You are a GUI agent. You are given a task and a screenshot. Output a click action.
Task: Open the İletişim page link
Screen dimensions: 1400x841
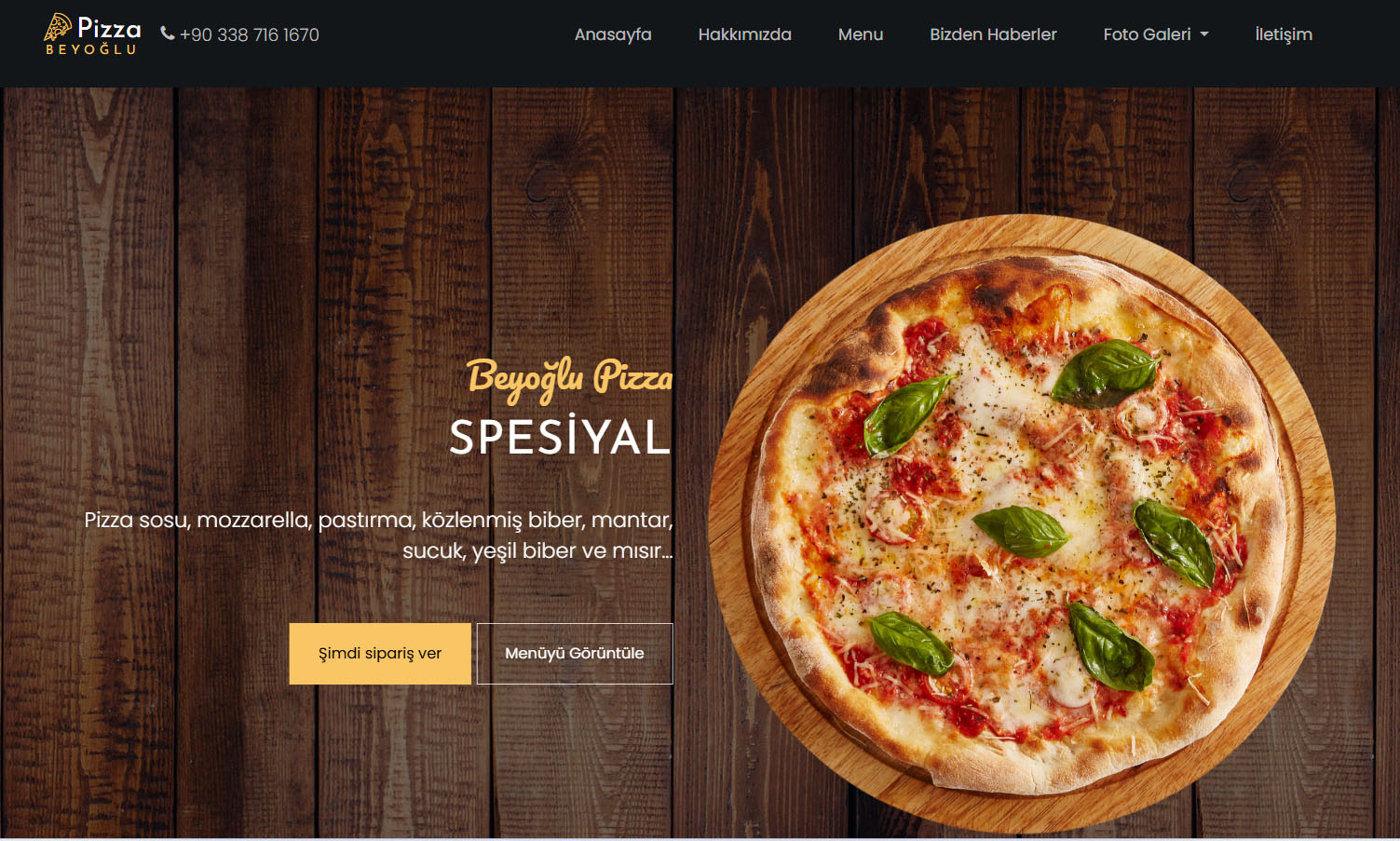click(x=1284, y=34)
